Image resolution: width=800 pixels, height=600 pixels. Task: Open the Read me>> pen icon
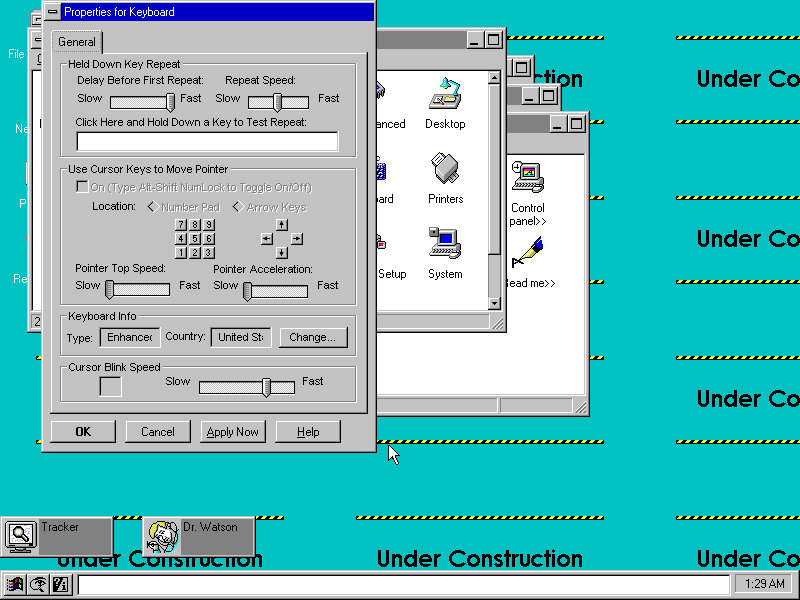527,254
